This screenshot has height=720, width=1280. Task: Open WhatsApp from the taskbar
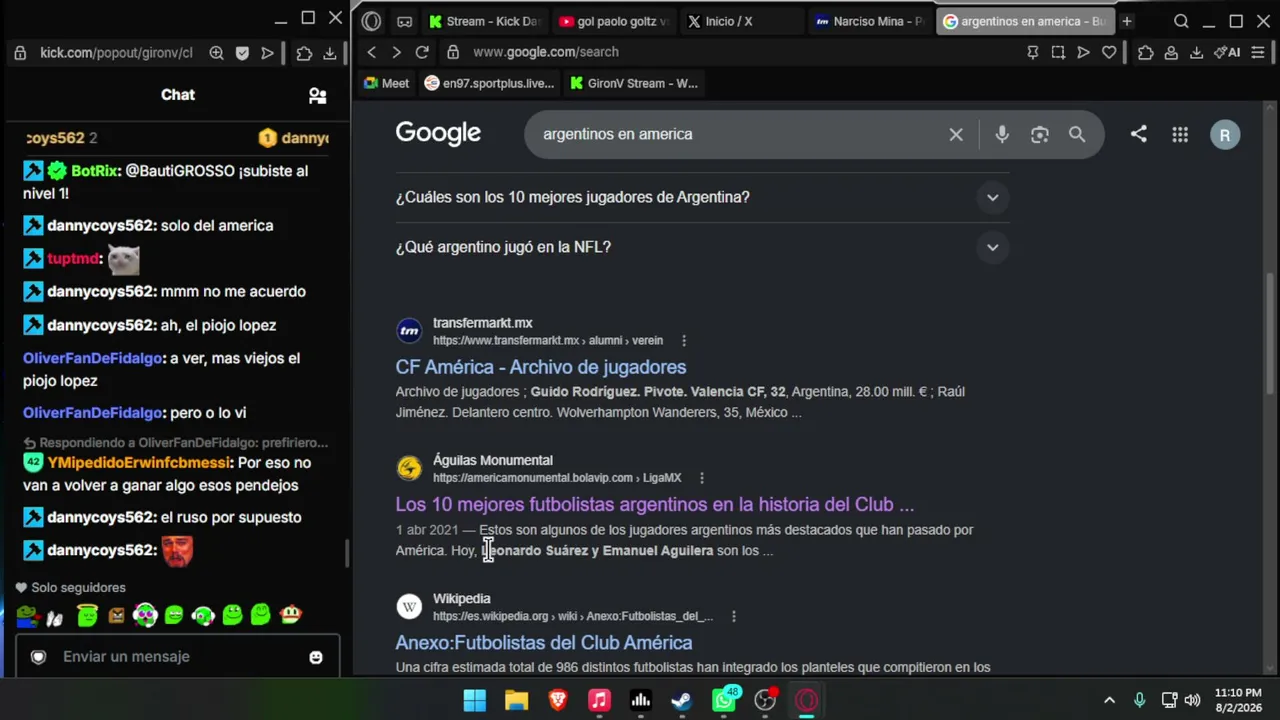click(x=724, y=700)
